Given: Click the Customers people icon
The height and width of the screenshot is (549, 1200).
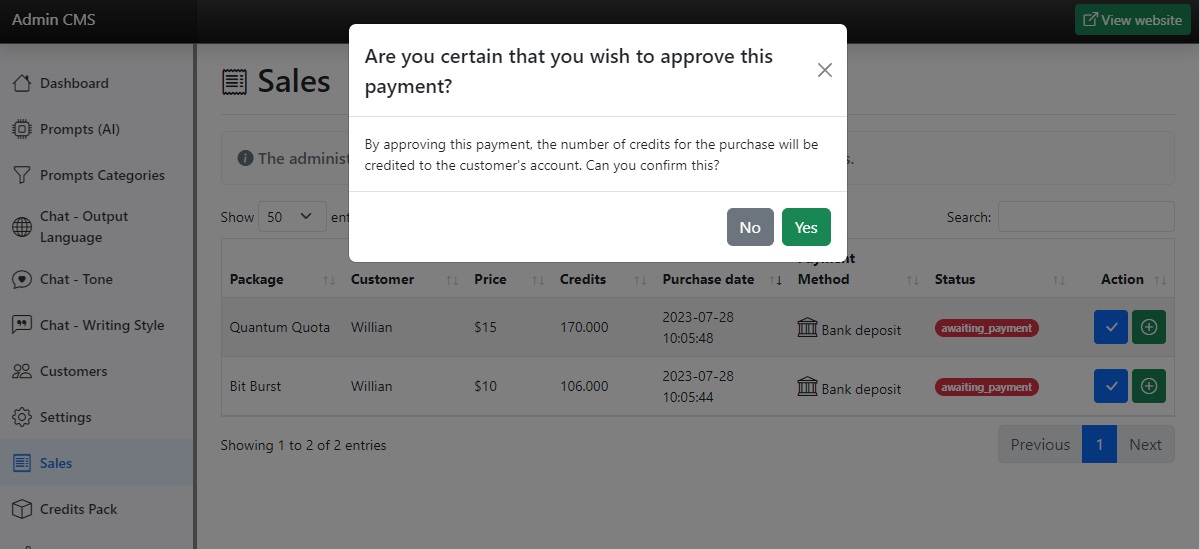Looking at the screenshot, I should pyautogui.click(x=22, y=371).
